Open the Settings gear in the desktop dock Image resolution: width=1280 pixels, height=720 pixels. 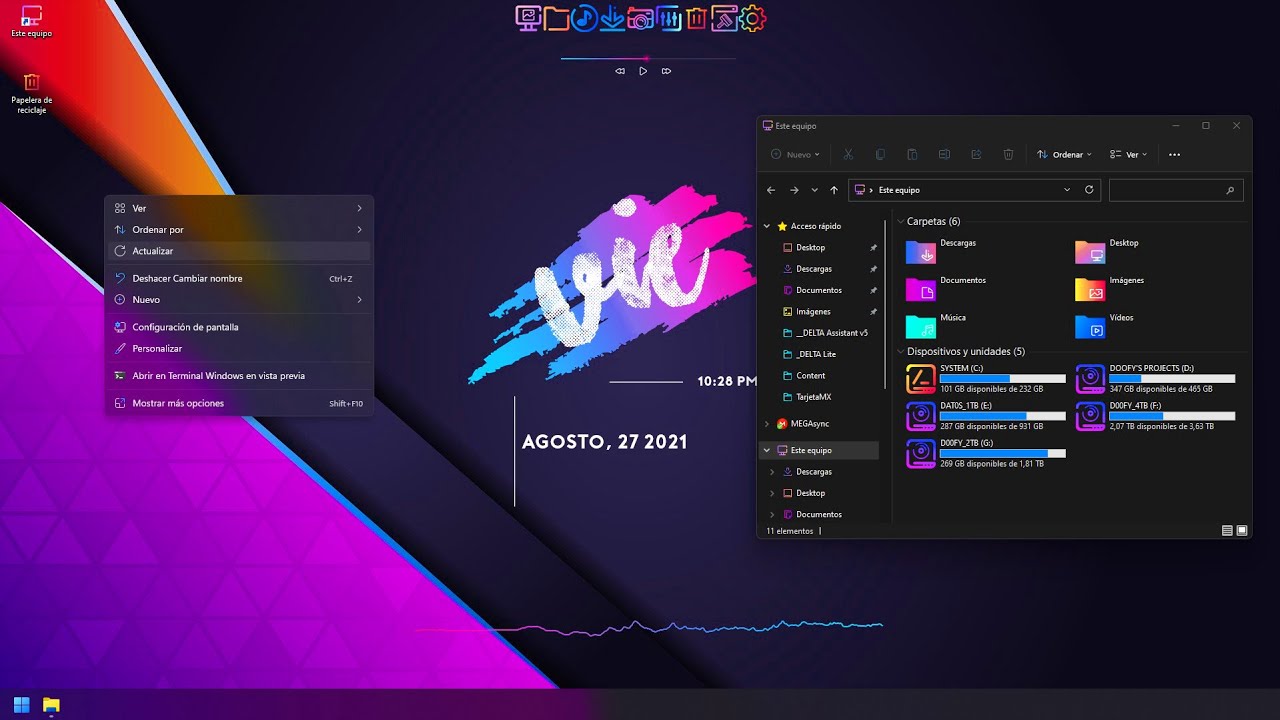tap(751, 17)
